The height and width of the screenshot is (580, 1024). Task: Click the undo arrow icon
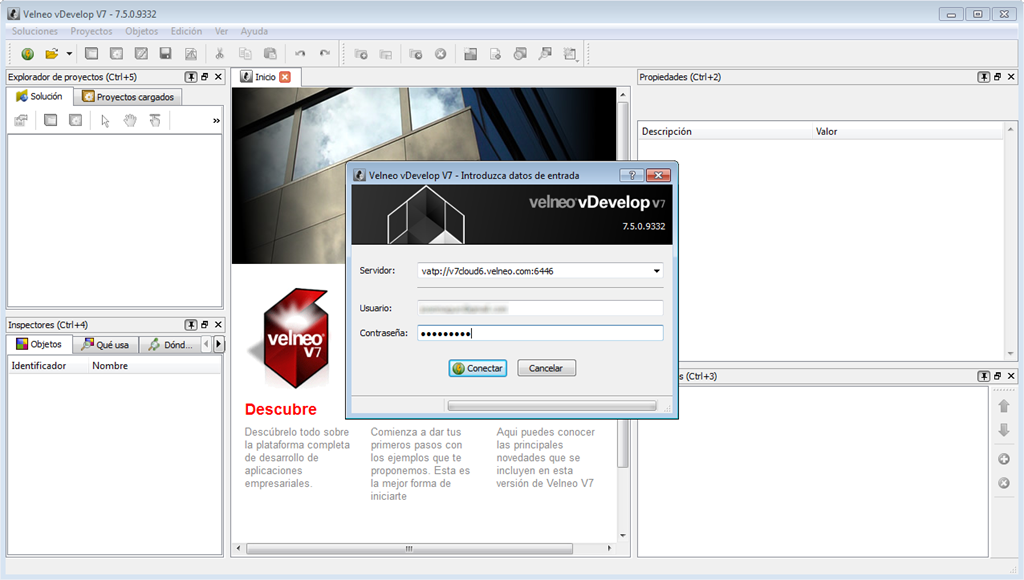pyautogui.click(x=300, y=54)
